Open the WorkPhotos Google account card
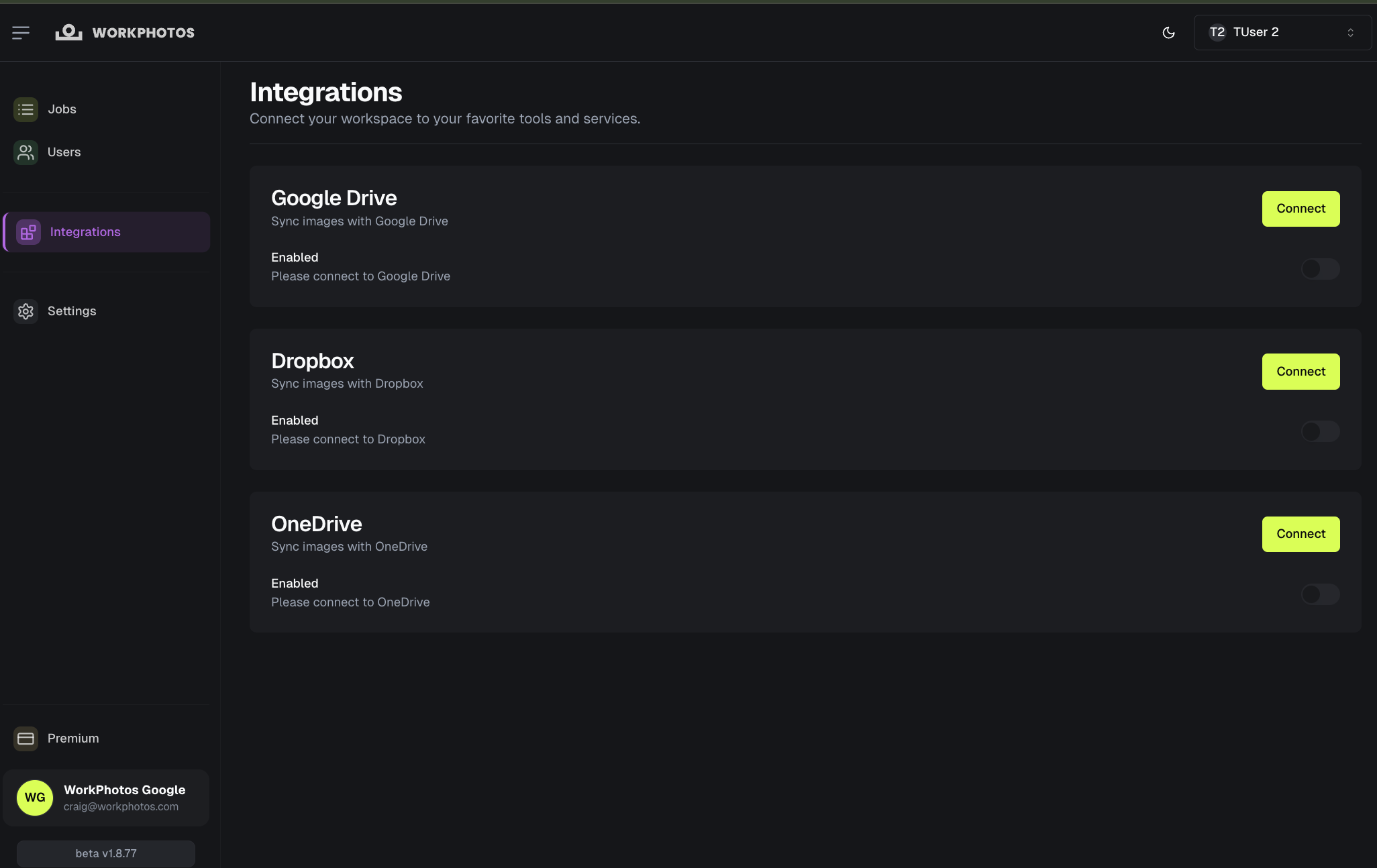 [x=106, y=798]
